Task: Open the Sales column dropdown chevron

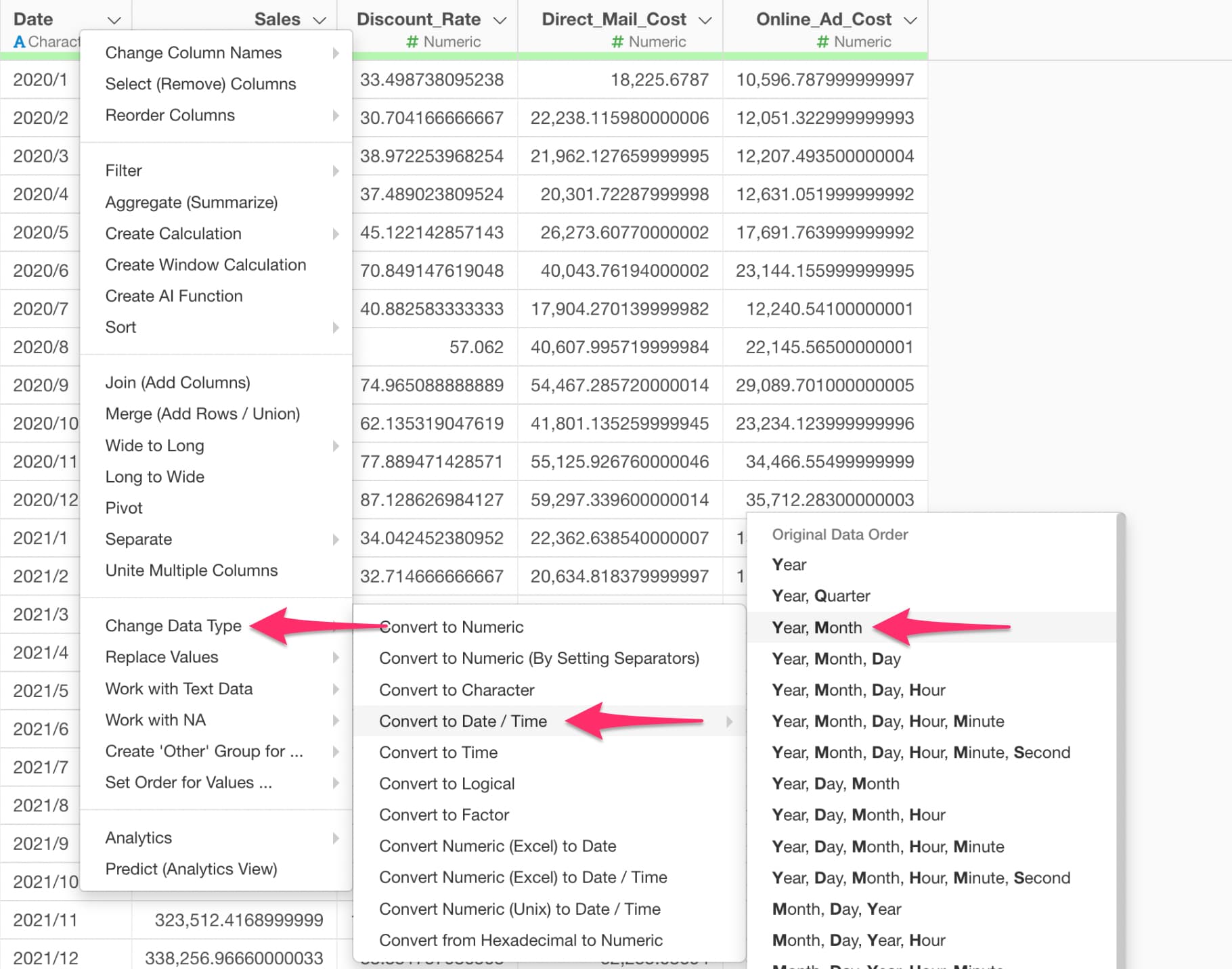Action: 320,20
